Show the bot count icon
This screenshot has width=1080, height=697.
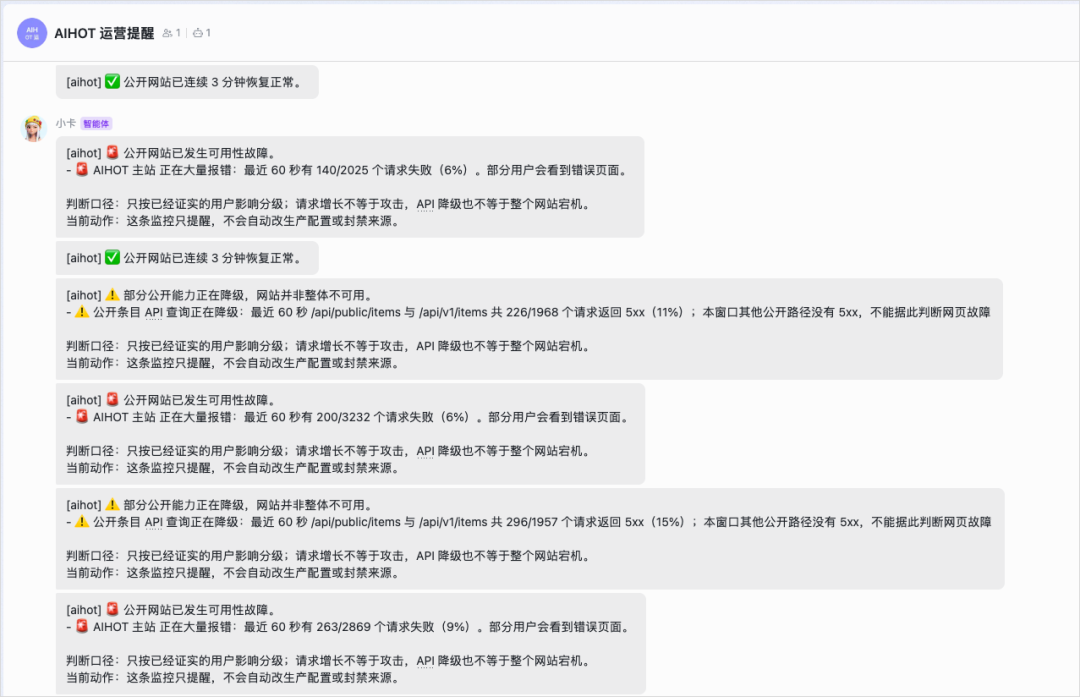198,33
